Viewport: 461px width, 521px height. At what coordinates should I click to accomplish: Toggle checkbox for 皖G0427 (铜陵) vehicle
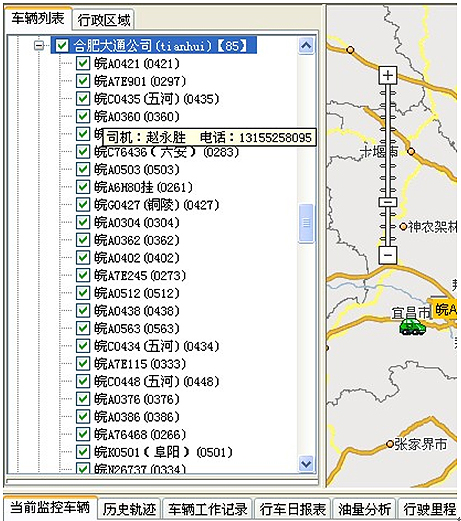[x=83, y=204]
